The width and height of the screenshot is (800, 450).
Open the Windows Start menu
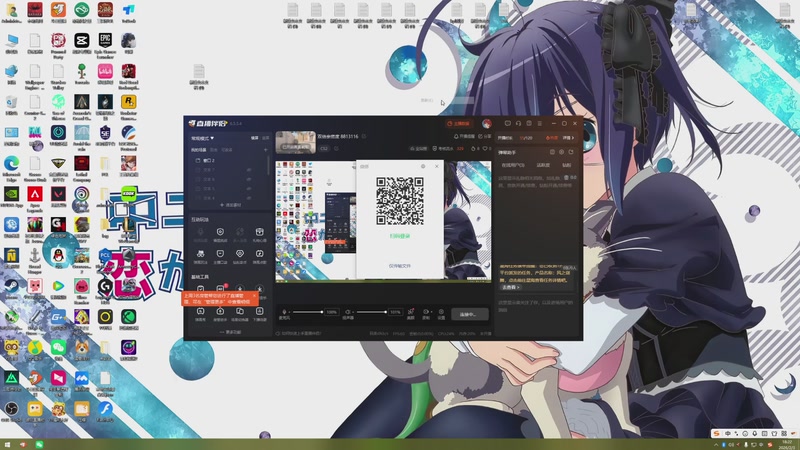point(7,444)
